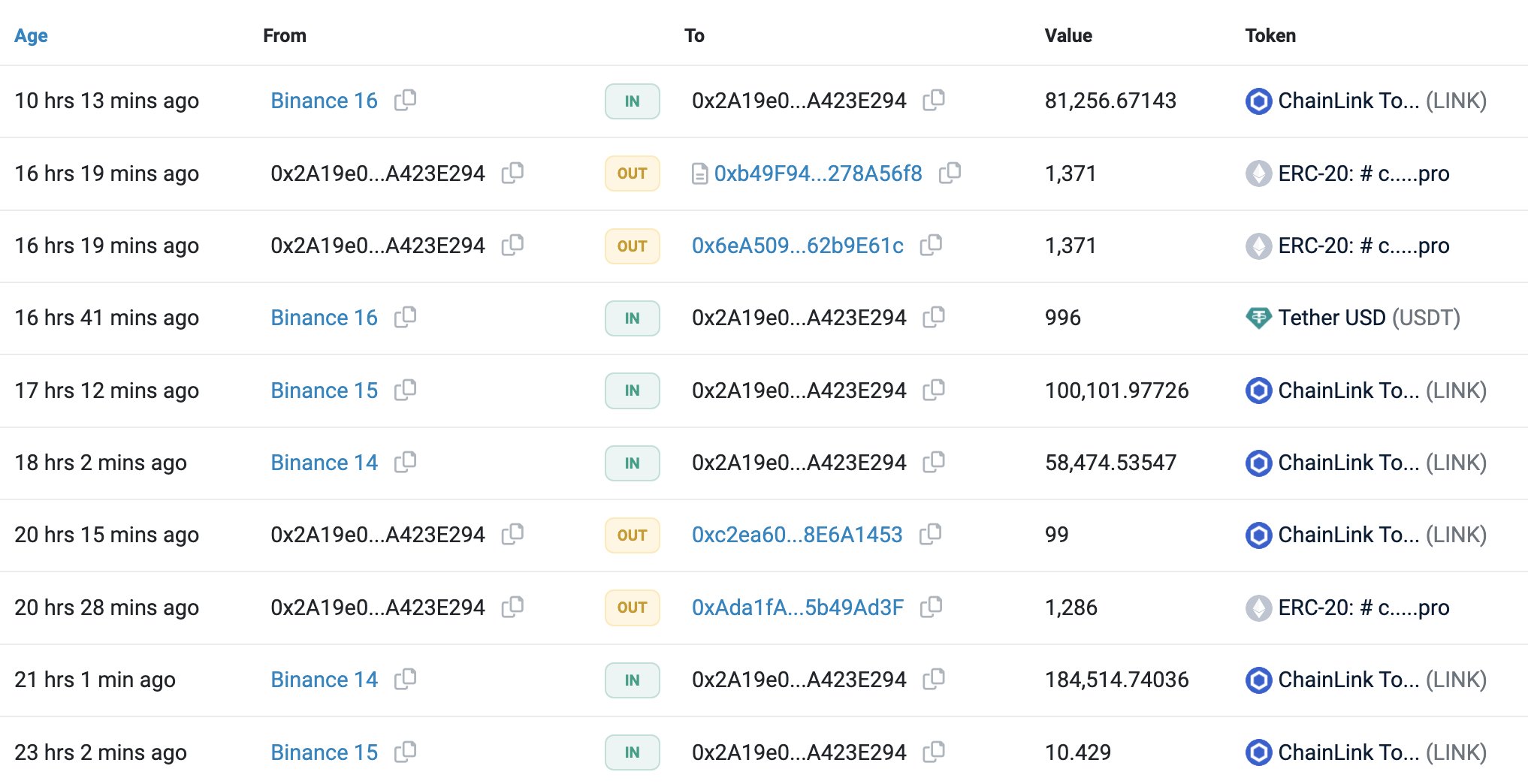This screenshot has width=1528, height=784.
Task: Copy Binance 14 address in 21 hrs 1 min row
Action: (406, 679)
